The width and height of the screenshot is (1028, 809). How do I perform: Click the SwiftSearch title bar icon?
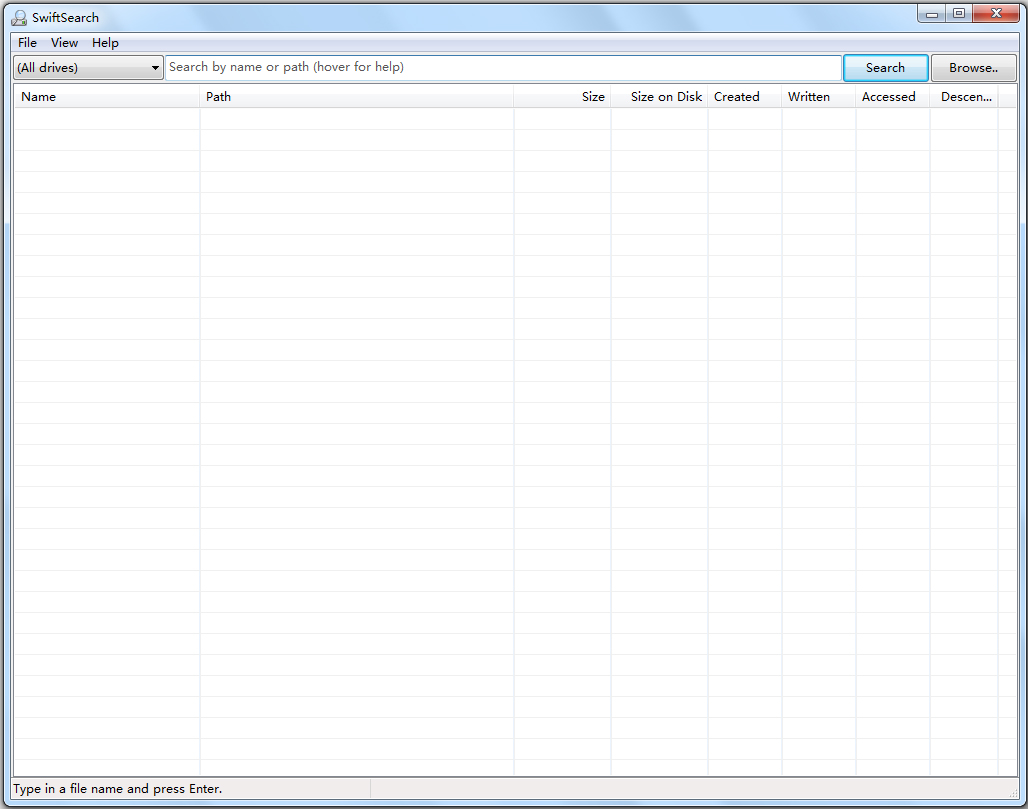(20, 18)
